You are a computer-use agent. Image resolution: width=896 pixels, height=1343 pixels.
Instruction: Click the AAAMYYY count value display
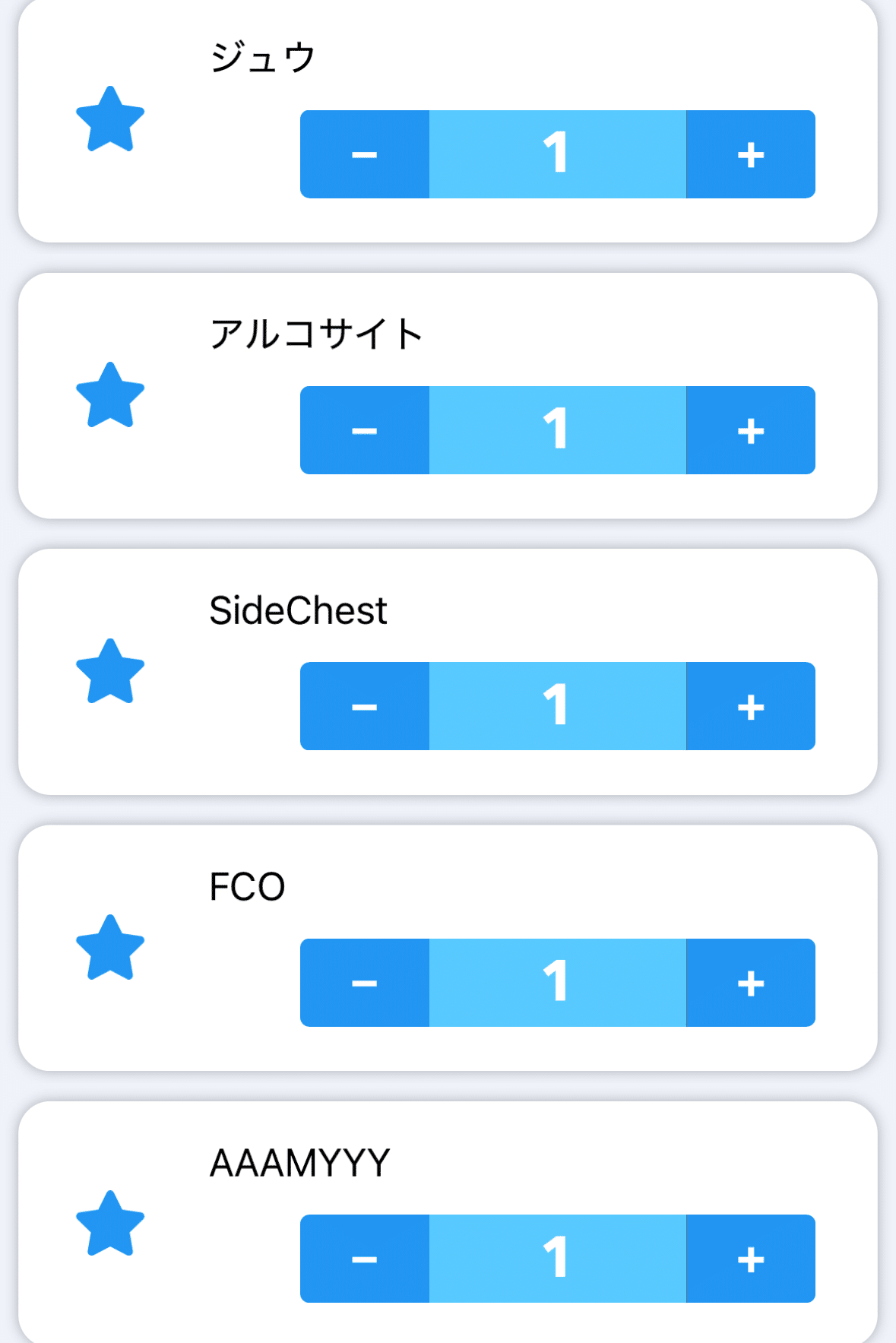[557, 1259]
